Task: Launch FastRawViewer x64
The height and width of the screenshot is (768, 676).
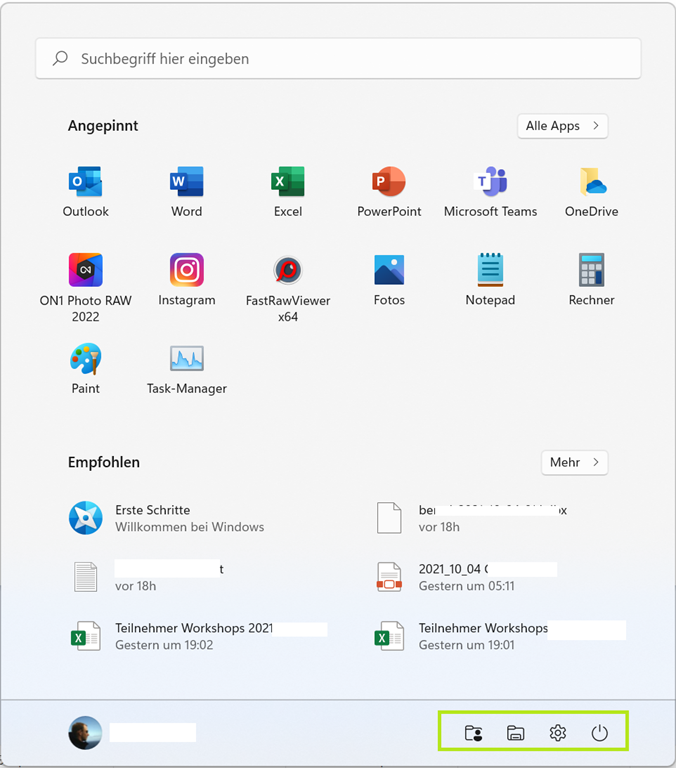Action: [288, 272]
